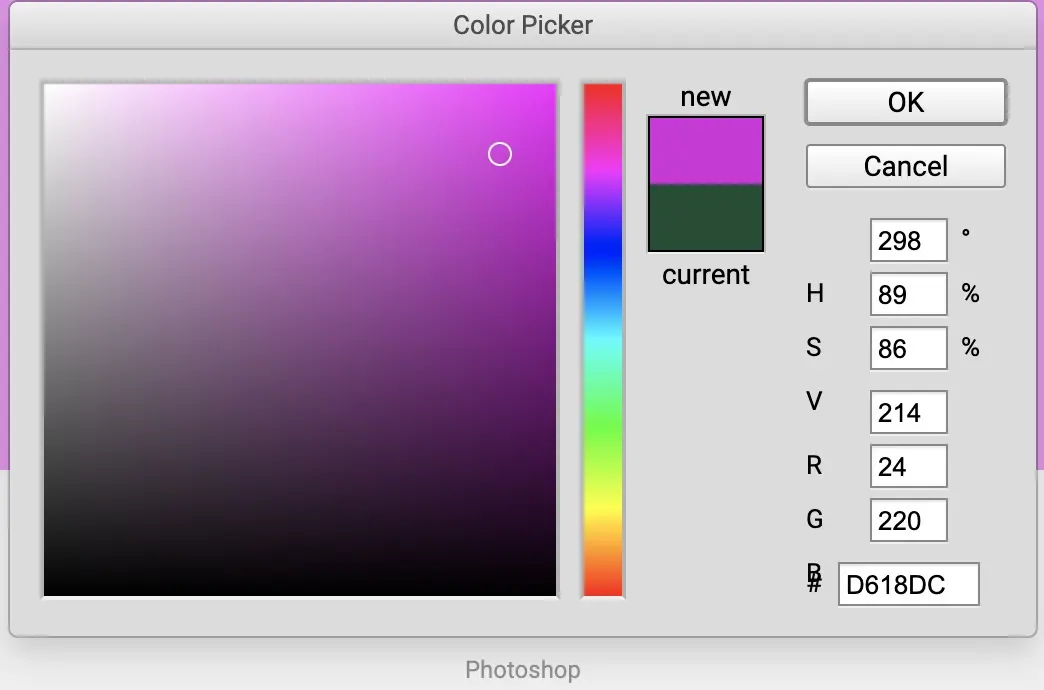
Task: Pick green on the hue slider
Action: tap(603, 430)
